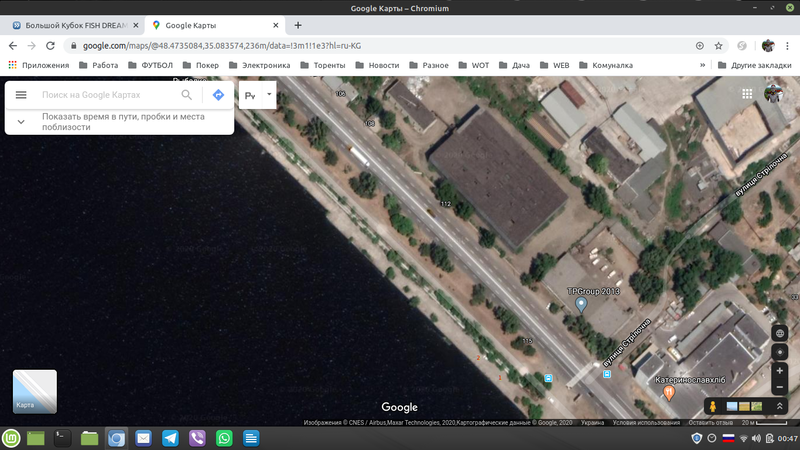Open Viber from the taskbar
Screen dimensions: 800x450
197,438
